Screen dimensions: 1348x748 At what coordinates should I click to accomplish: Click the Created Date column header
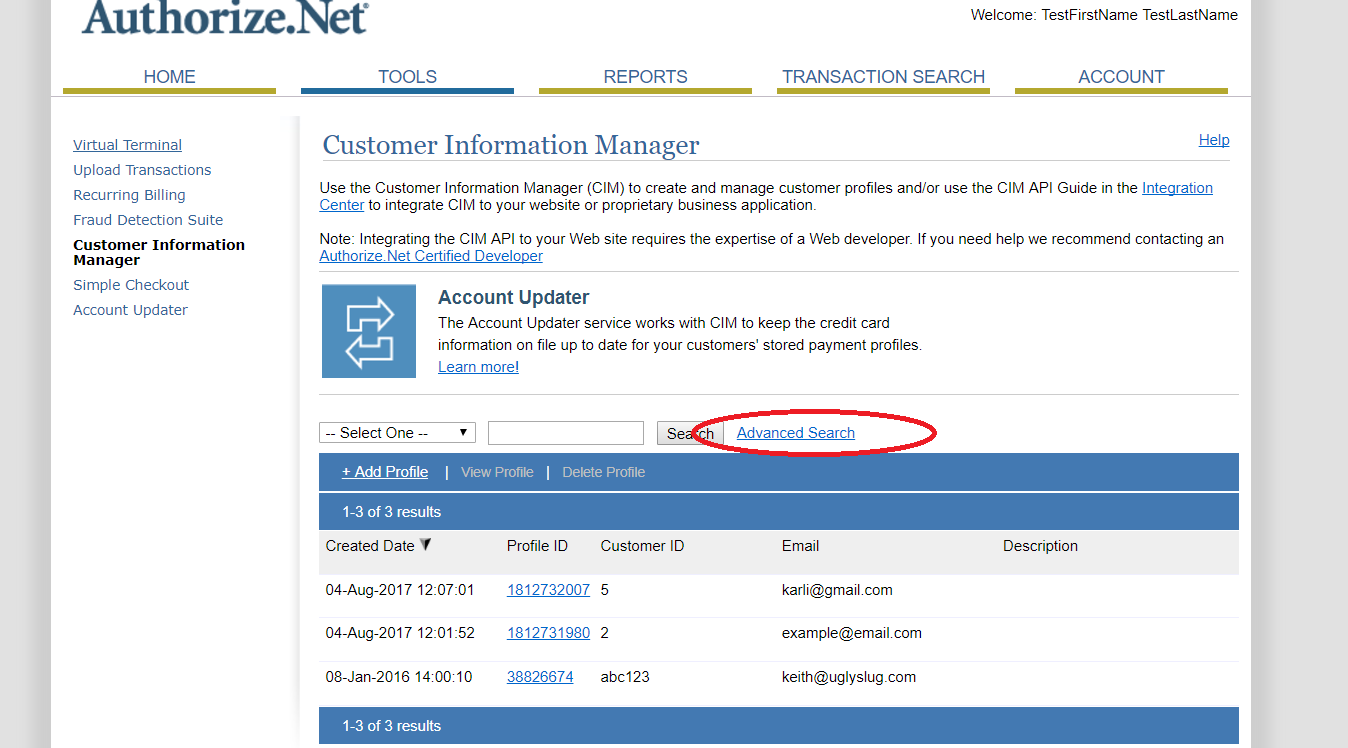(x=370, y=546)
